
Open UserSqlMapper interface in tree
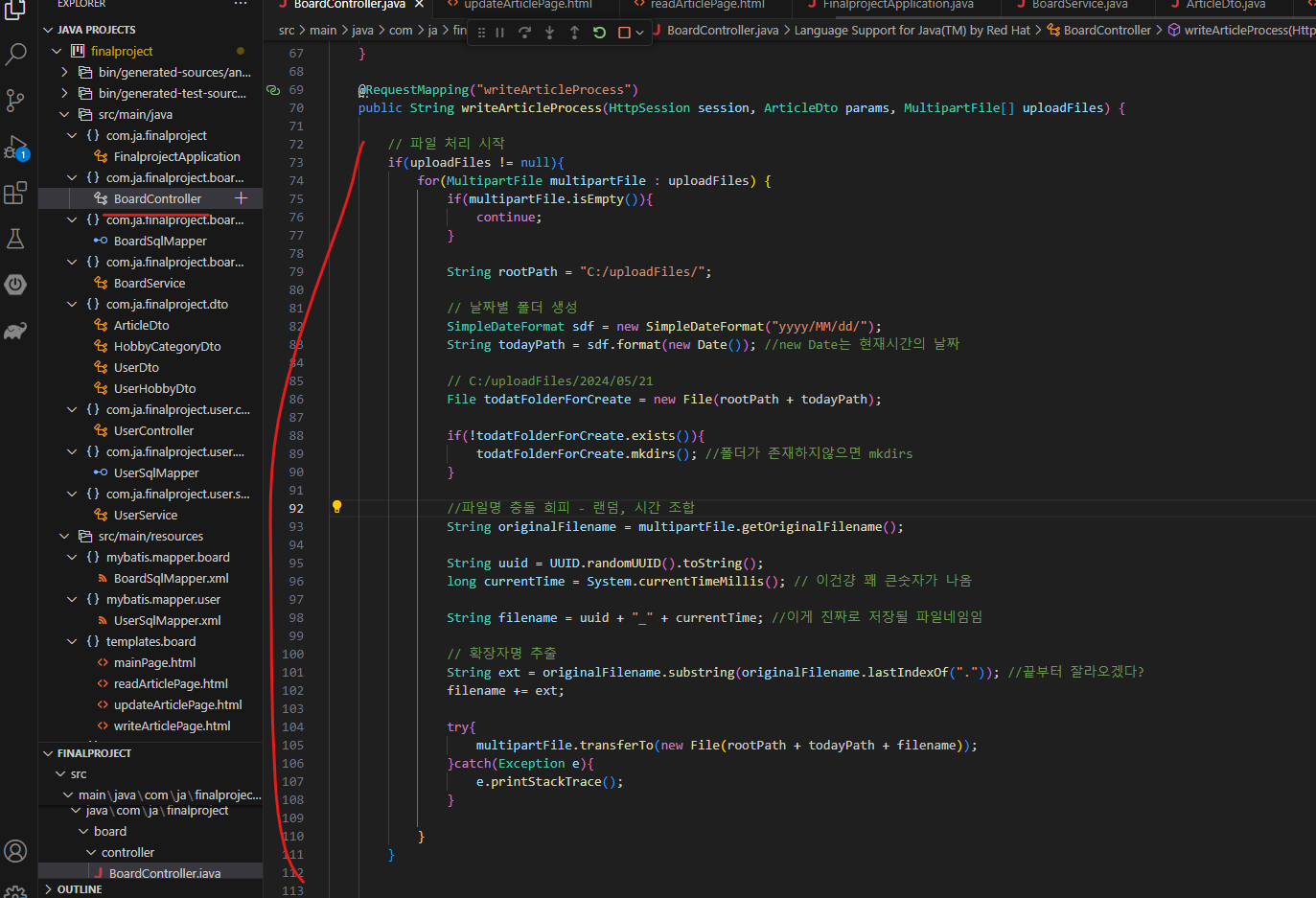tap(156, 472)
